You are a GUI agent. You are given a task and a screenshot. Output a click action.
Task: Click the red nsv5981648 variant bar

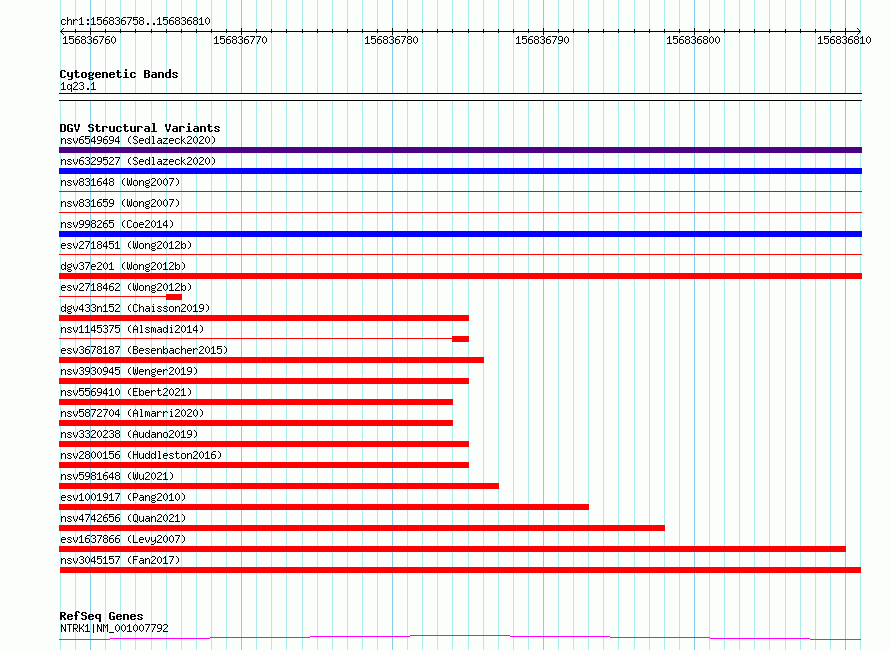(x=279, y=486)
